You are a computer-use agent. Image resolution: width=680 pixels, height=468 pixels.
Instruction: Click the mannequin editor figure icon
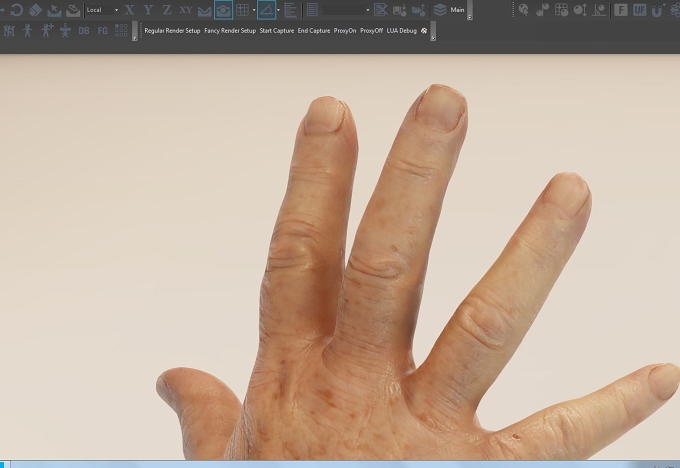coord(9,31)
